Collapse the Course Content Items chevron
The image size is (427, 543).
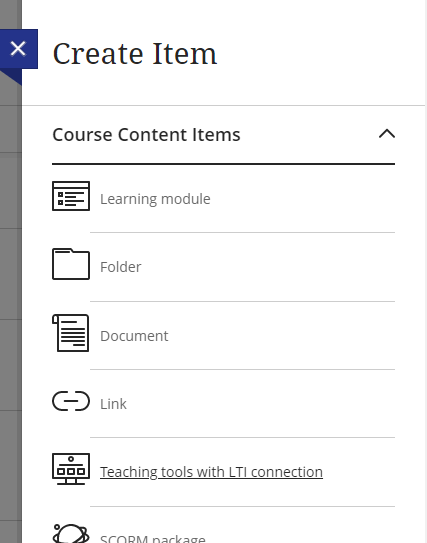[387, 134]
